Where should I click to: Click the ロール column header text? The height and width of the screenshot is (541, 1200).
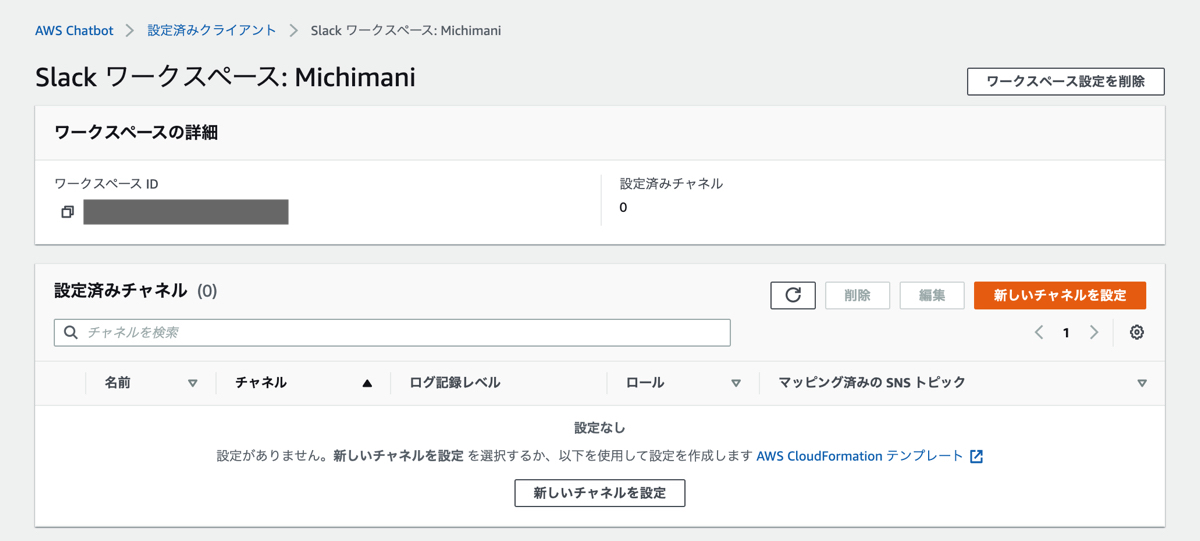[x=645, y=383]
